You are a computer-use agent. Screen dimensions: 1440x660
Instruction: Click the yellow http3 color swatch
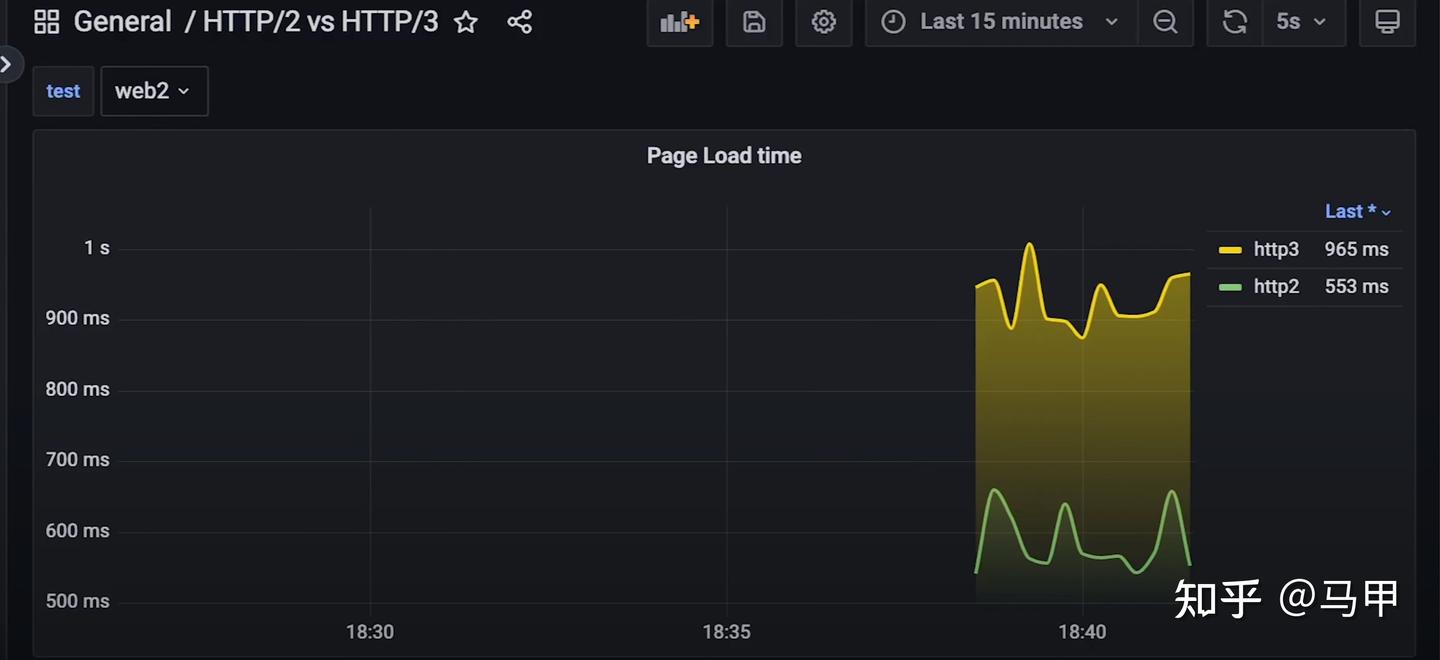(x=1230, y=250)
